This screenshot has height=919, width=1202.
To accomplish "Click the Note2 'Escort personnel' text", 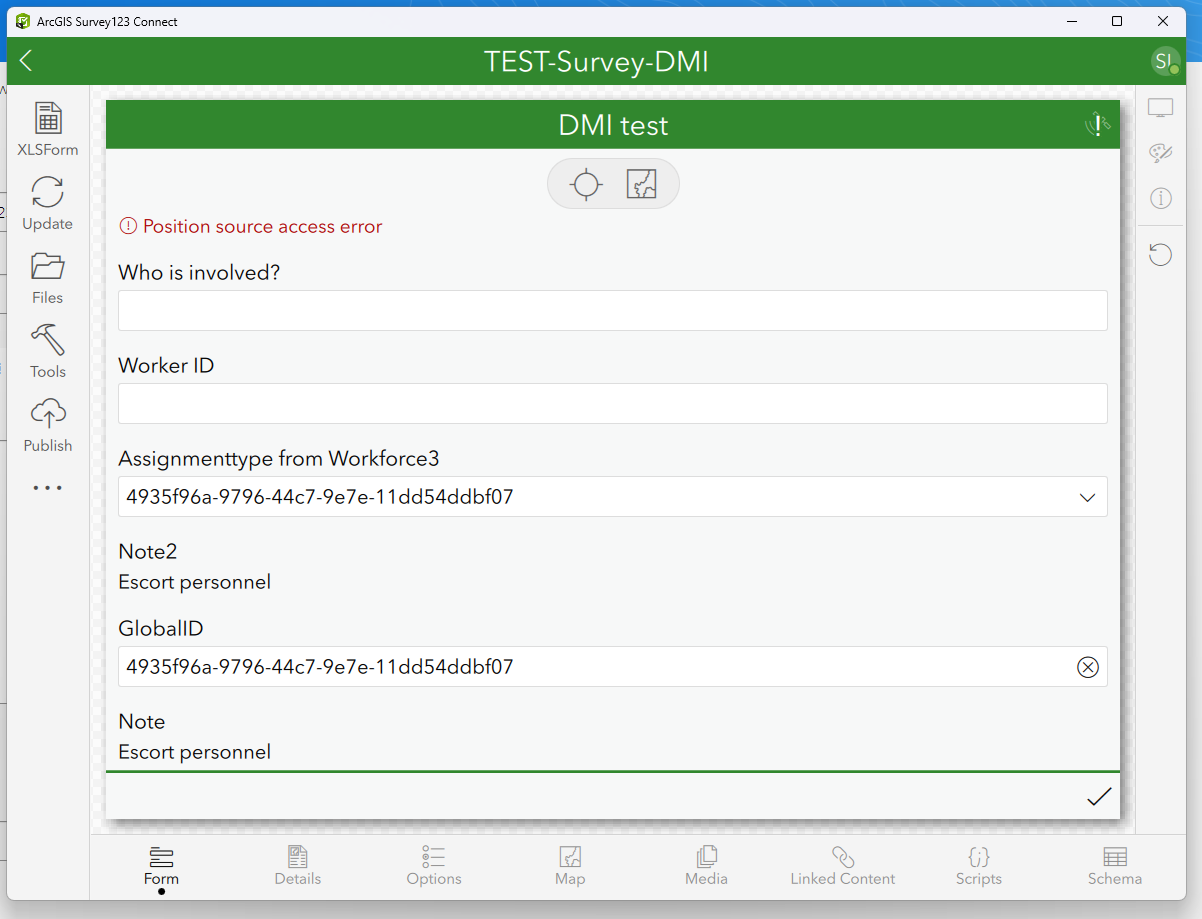I will tap(195, 582).
